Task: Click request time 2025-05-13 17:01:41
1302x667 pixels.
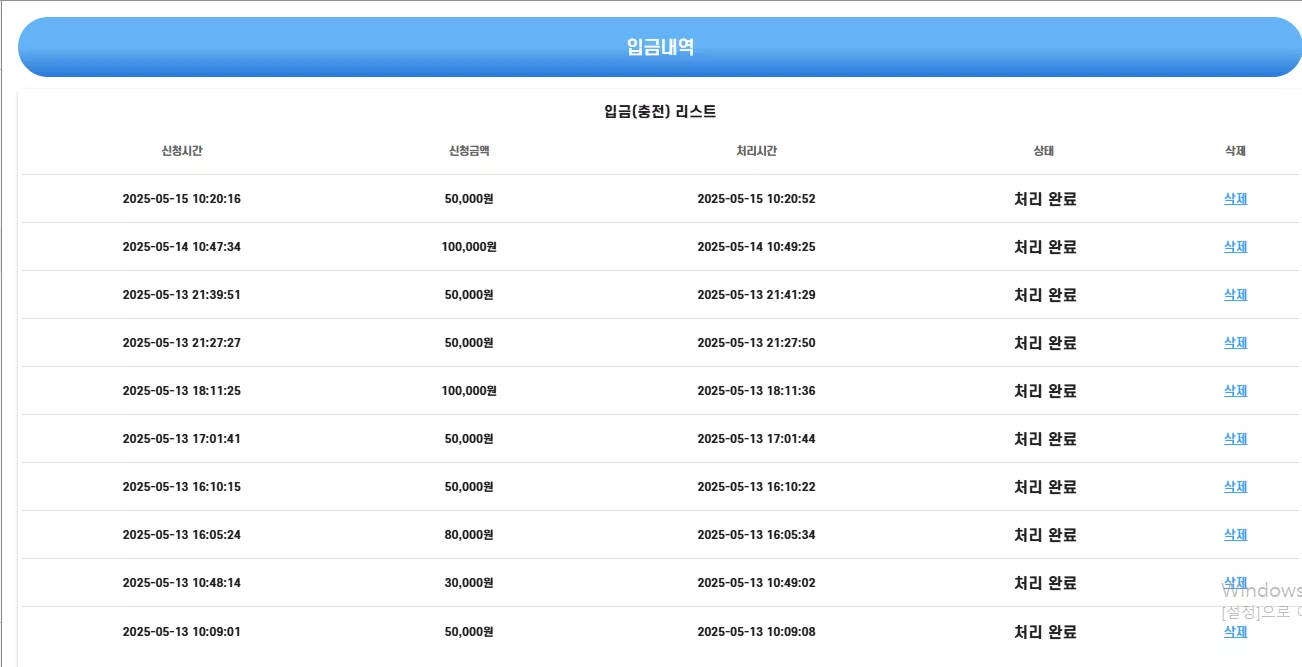Action: point(182,439)
